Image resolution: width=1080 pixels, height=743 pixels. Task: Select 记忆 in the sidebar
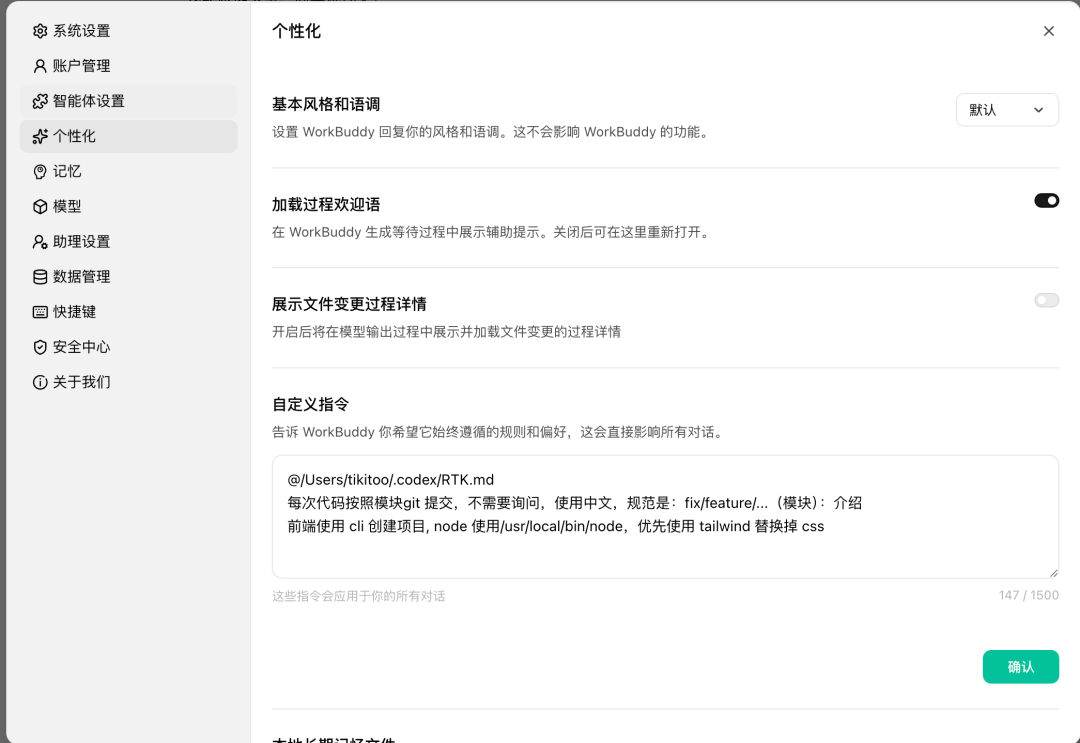128,171
